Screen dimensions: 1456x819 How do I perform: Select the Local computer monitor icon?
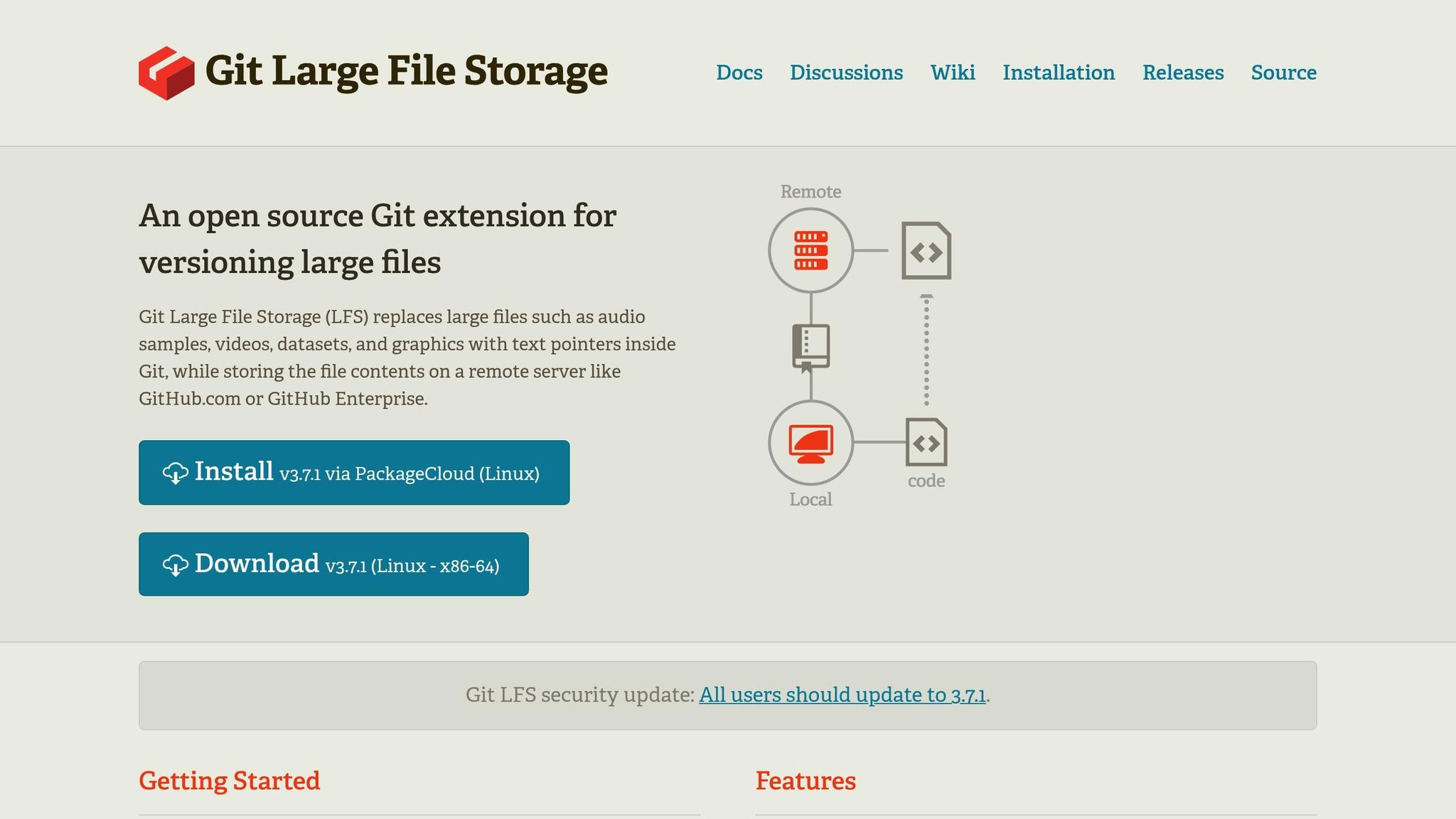pos(810,441)
